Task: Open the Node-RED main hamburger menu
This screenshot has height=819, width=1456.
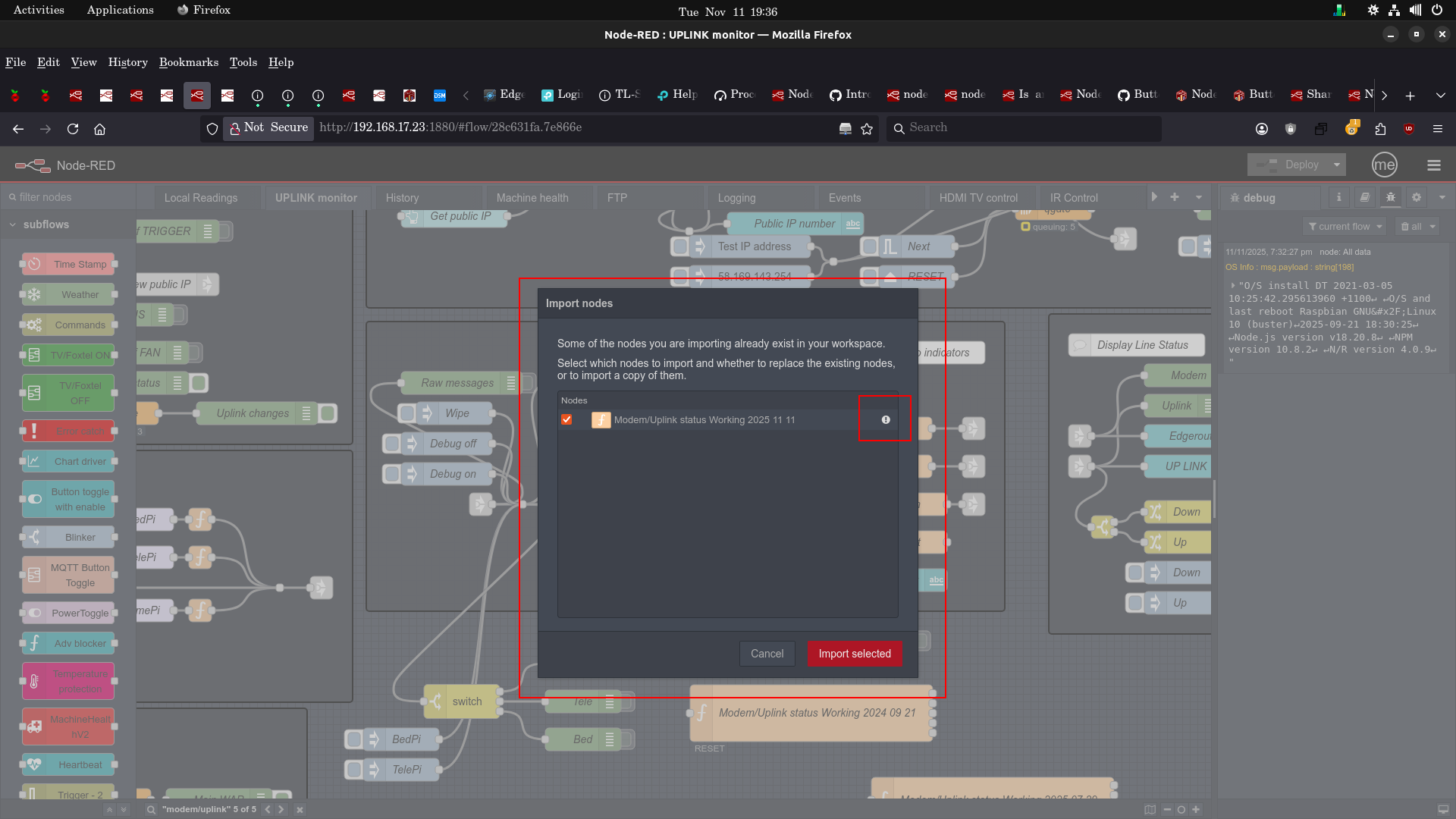Action: (x=1433, y=165)
